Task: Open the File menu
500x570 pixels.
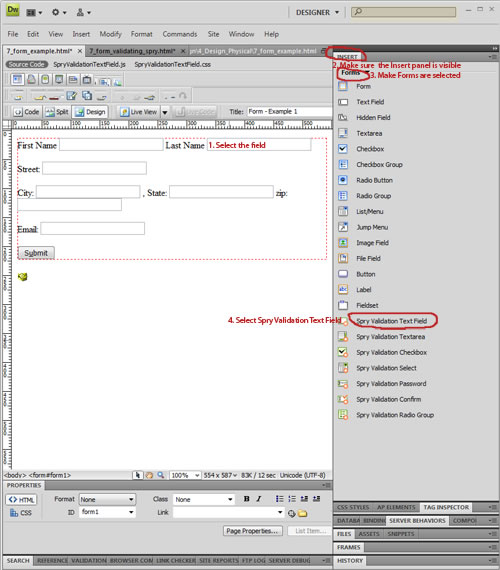Action: pyautogui.click(x=13, y=34)
